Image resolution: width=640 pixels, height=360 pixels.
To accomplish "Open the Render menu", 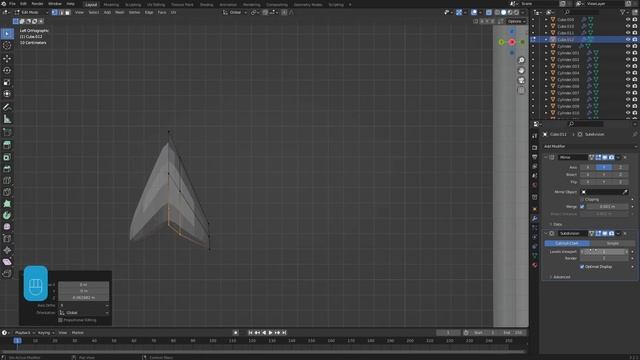I will click(x=37, y=4).
